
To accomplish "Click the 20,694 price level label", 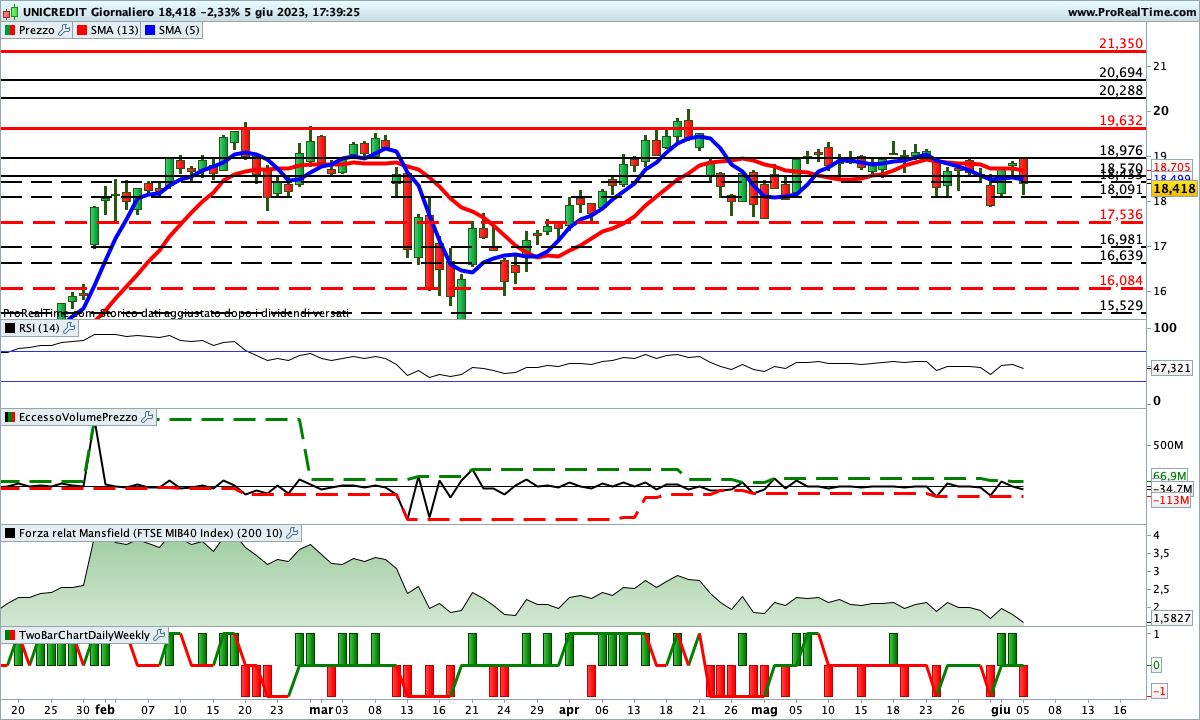I will point(1120,72).
